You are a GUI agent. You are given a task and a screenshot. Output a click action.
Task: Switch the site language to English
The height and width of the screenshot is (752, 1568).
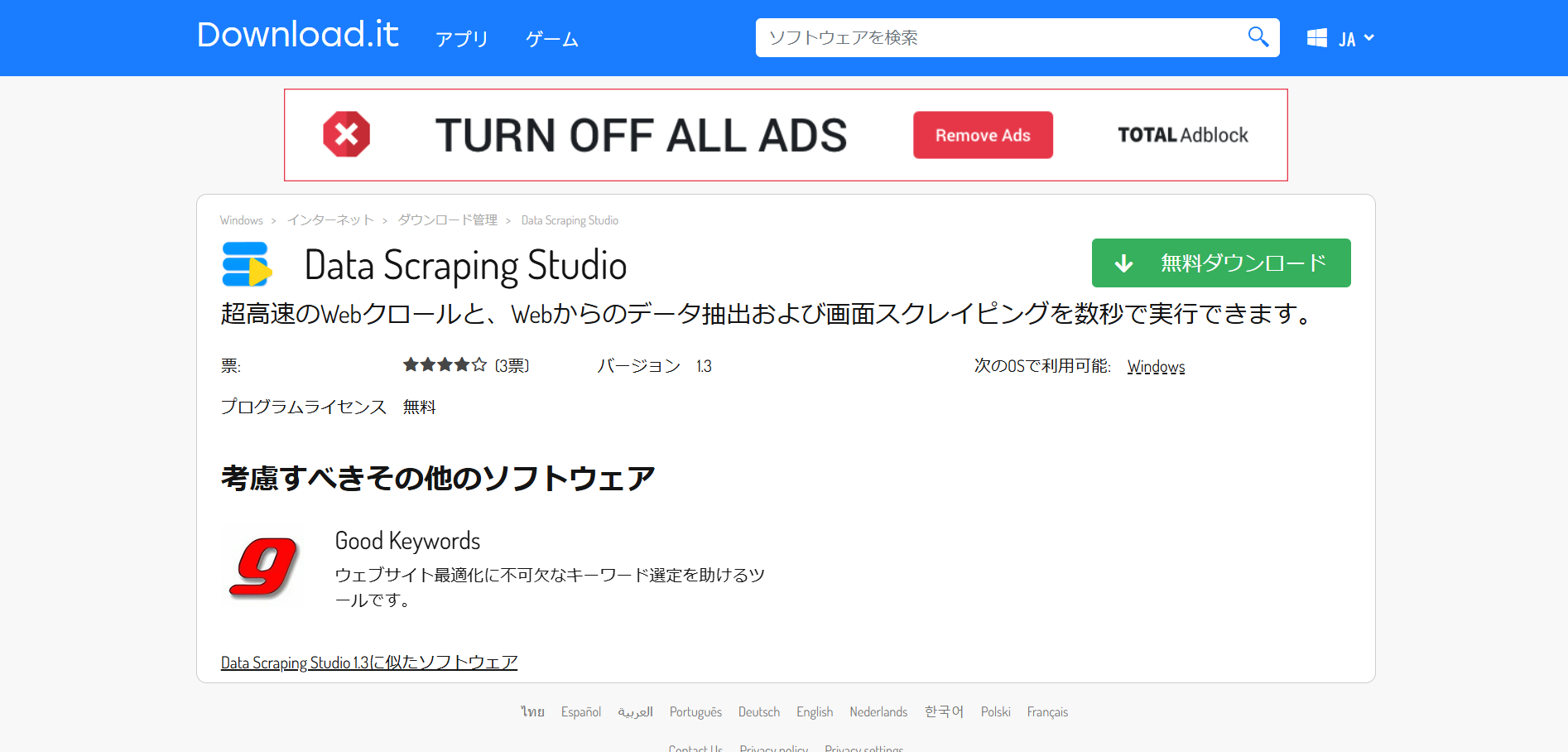coord(814,711)
